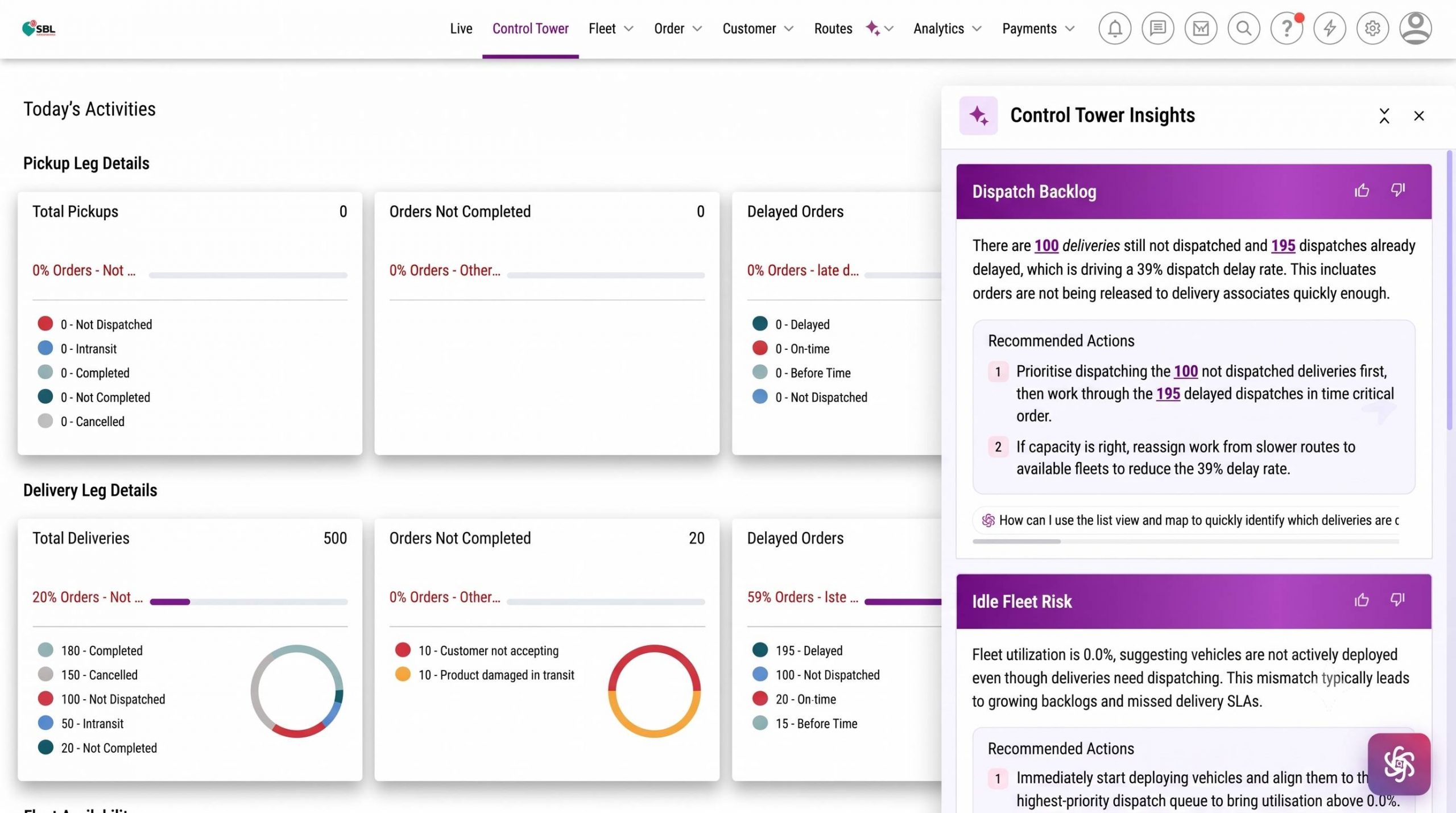Image resolution: width=1456 pixels, height=813 pixels.
Task: Click the 195 link in recommended action 1
Action: (1168, 393)
